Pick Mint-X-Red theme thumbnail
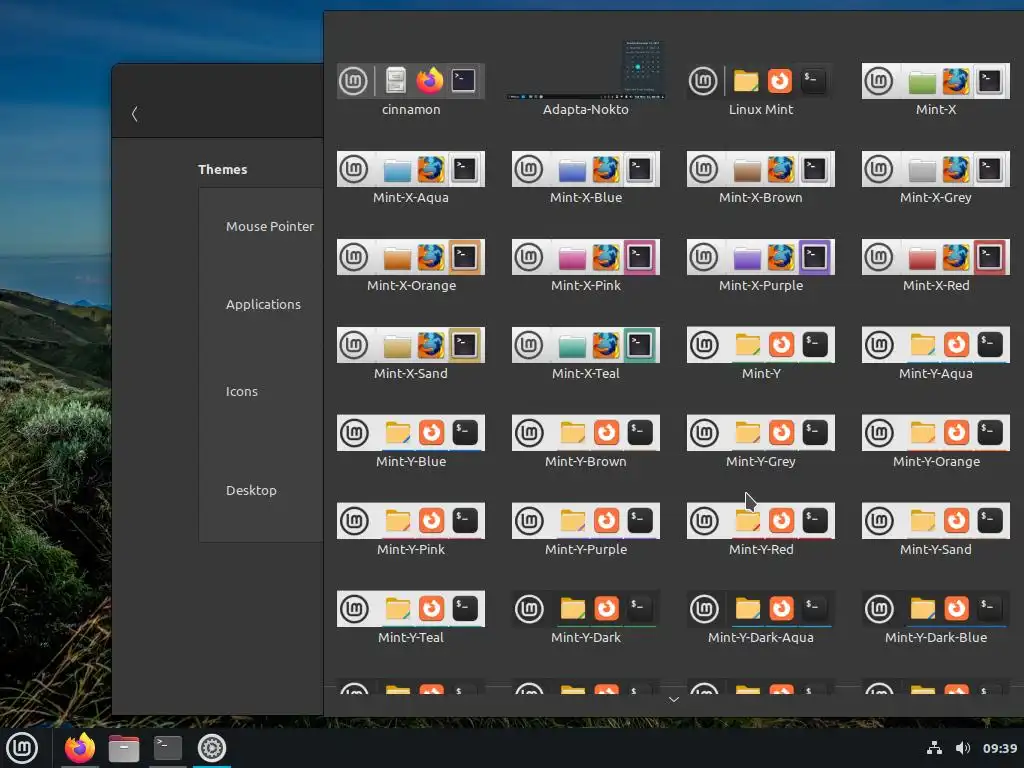This screenshot has height=768, width=1024. coord(936,257)
